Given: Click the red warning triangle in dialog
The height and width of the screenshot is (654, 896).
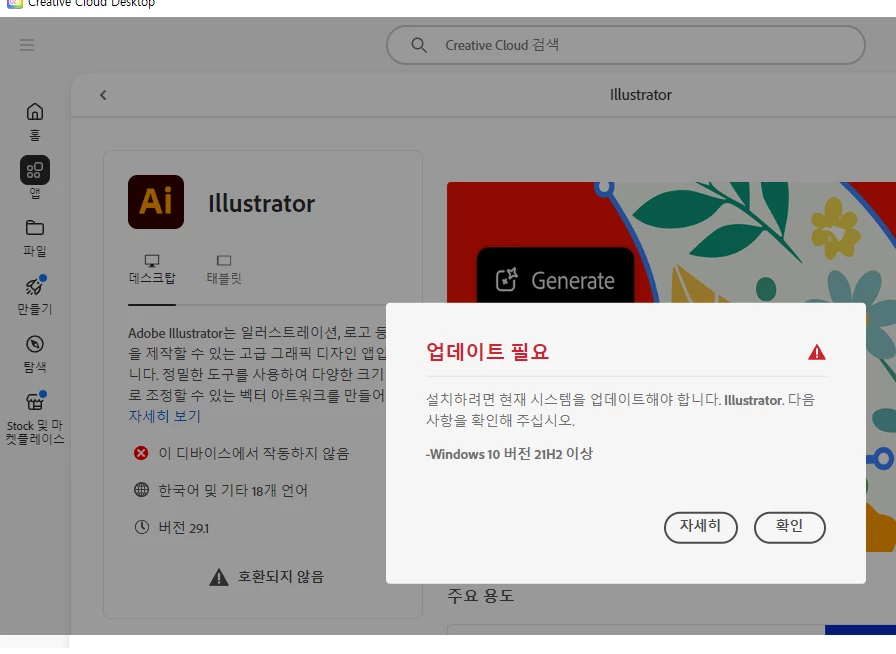Looking at the screenshot, I should (817, 352).
